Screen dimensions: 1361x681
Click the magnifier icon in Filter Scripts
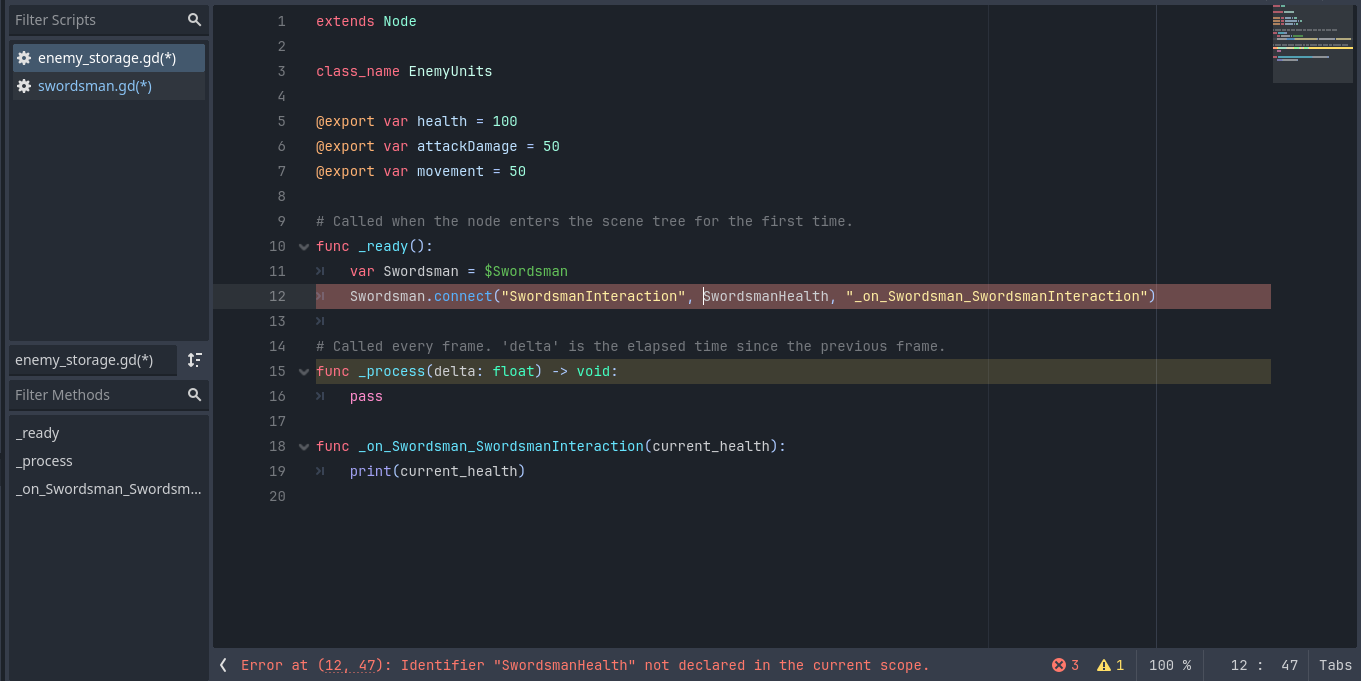point(194,20)
